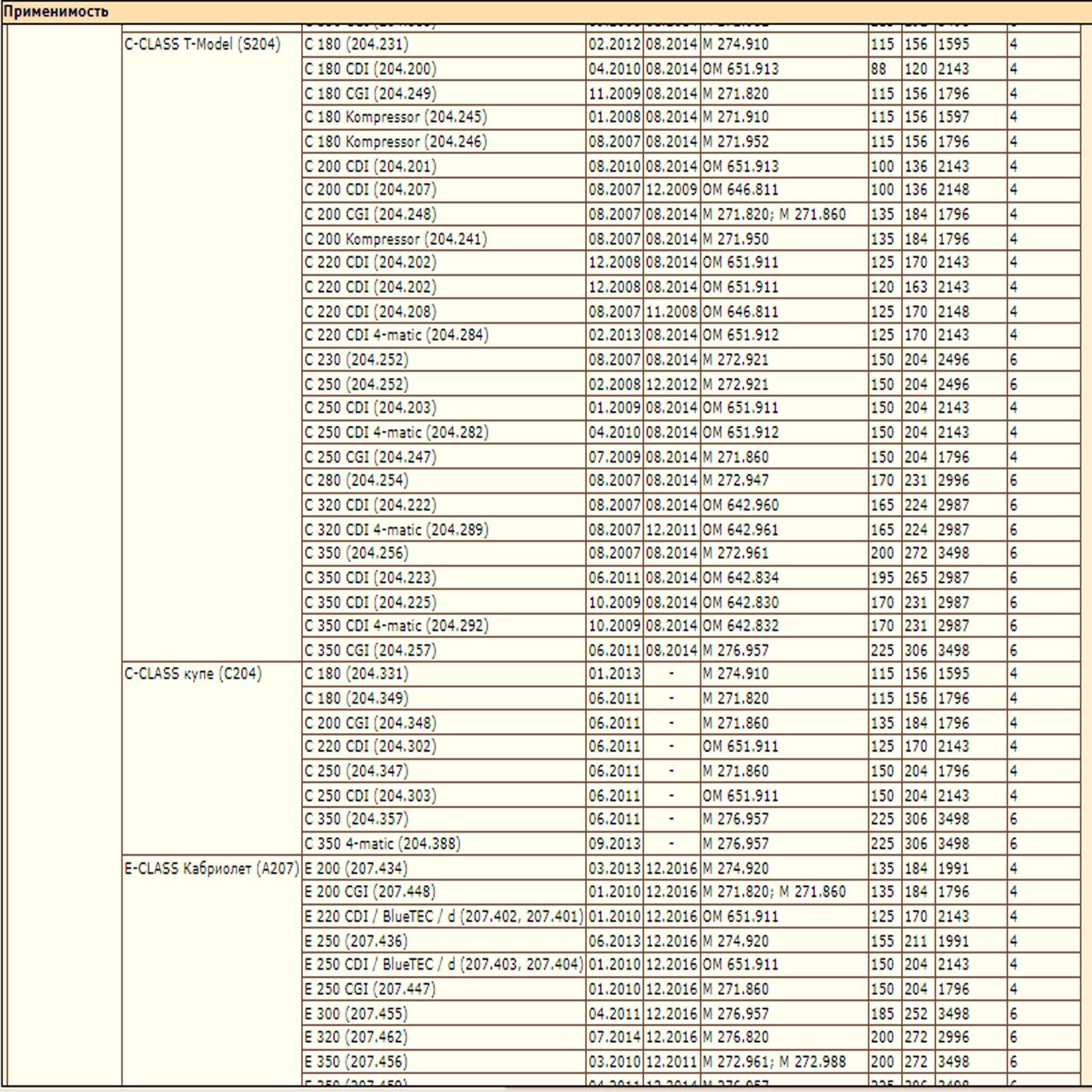Click the C 220 CDI 4-matic (204.284) row

(x=397, y=335)
